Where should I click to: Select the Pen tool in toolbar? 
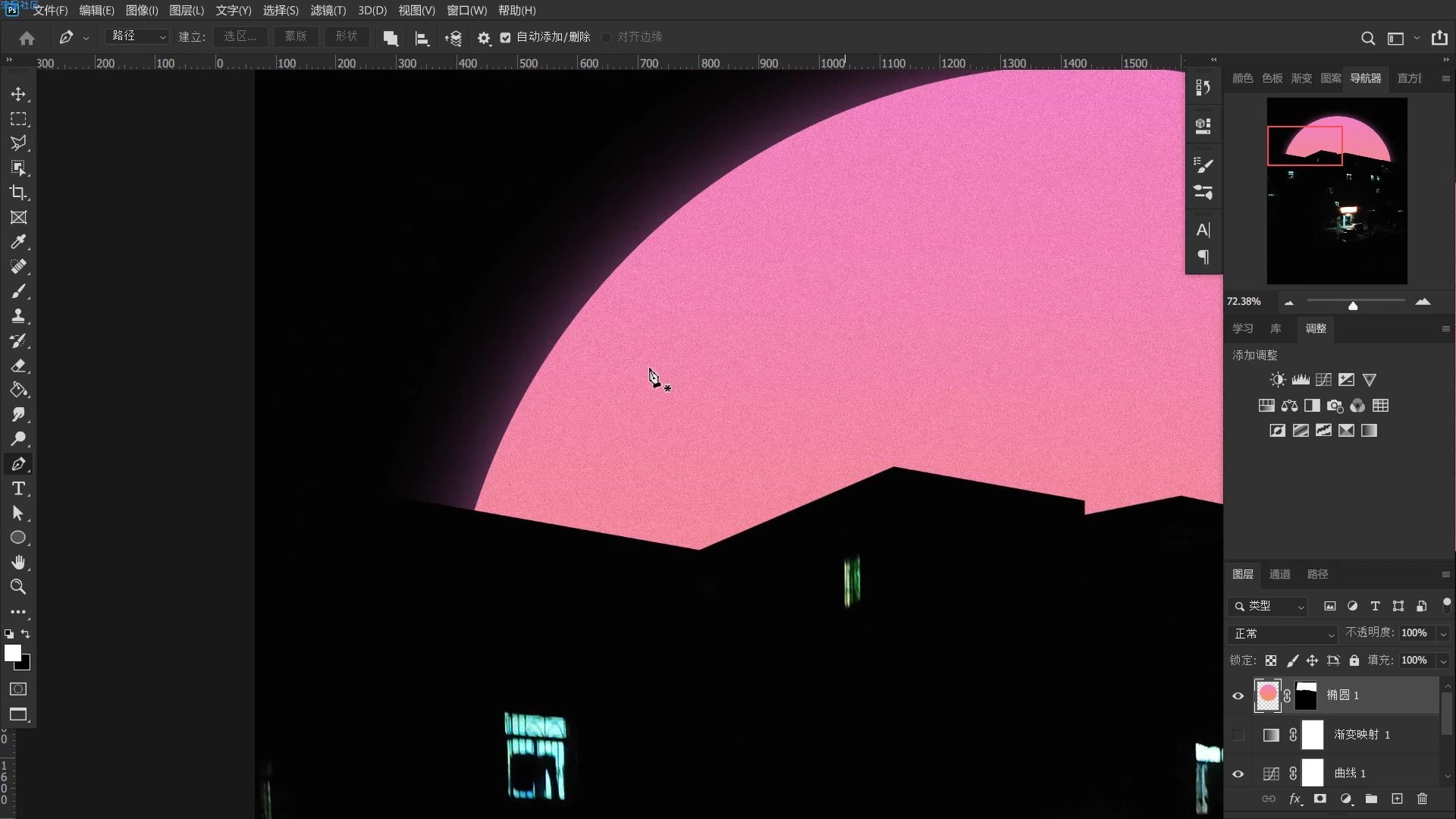point(18,464)
